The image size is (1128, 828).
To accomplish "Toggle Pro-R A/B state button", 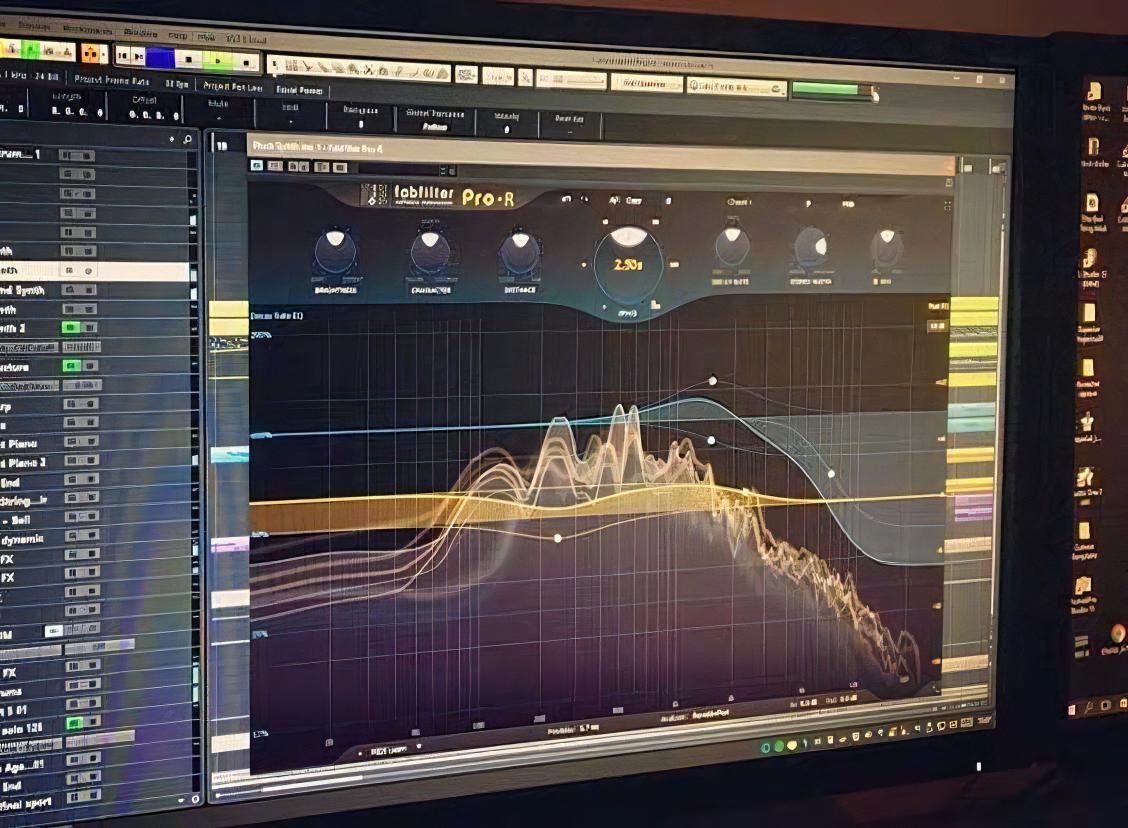I will (x=615, y=200).
